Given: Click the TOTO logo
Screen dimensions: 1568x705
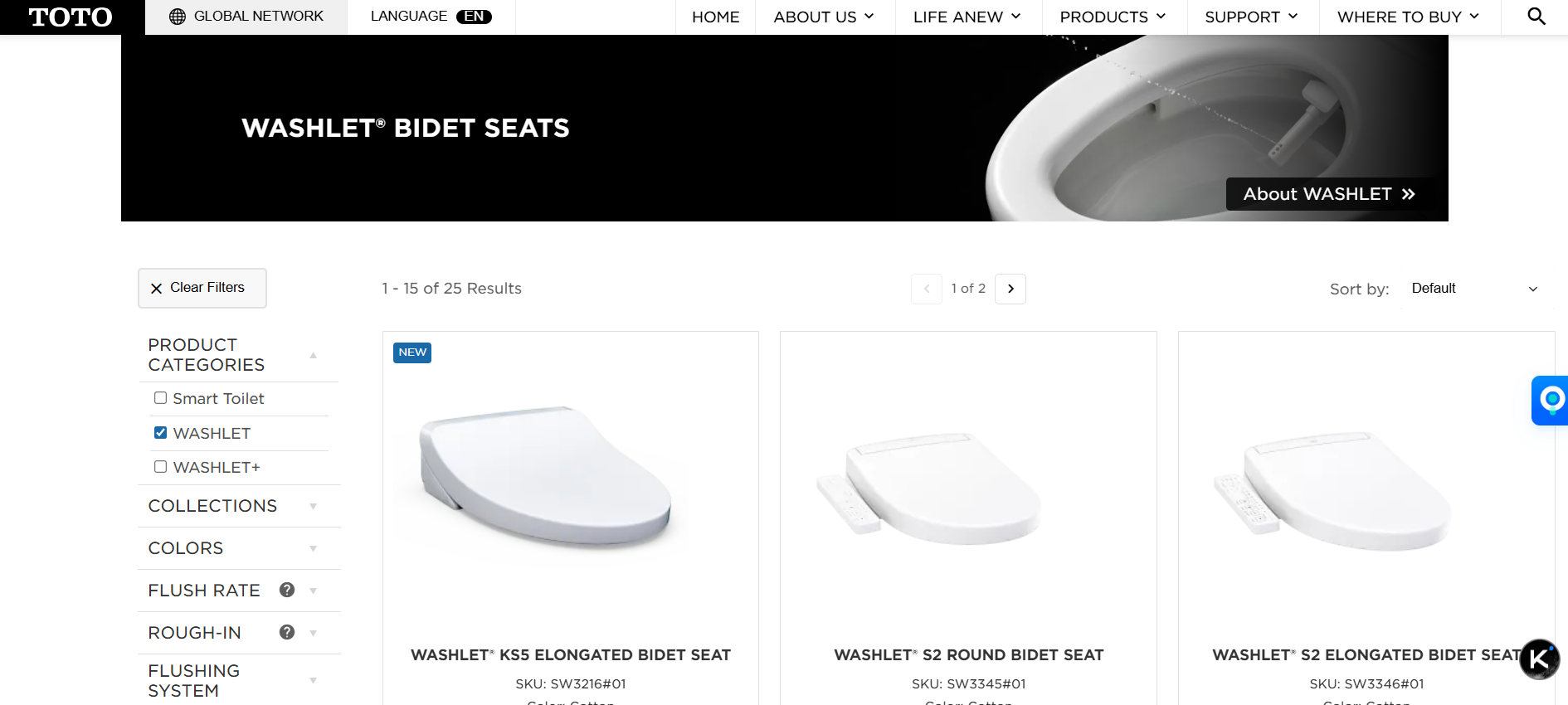Looking at the screenshot, I should point(71,17).
